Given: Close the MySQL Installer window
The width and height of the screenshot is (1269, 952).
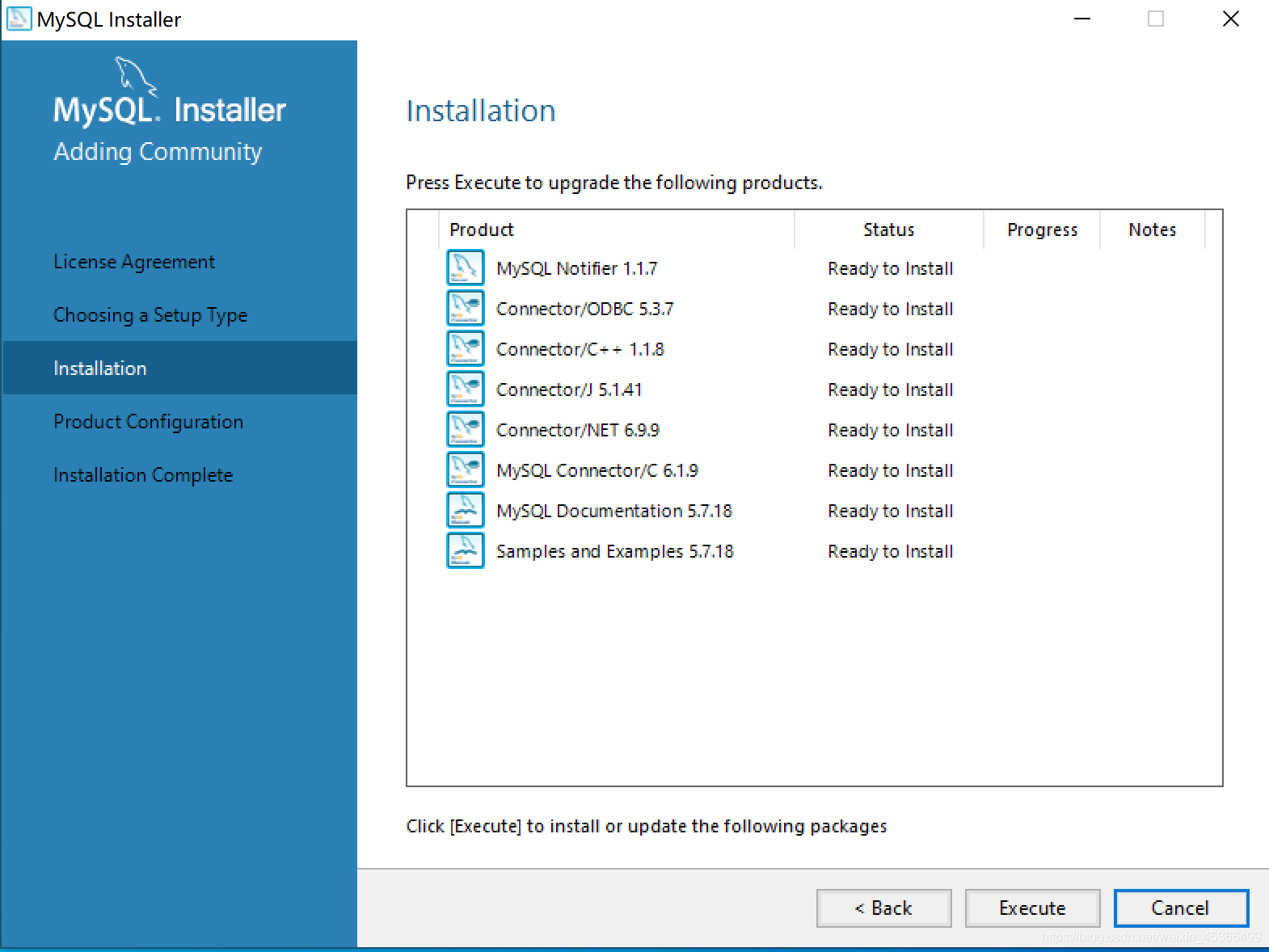Looking at the screenshot, I should 1231,19.
